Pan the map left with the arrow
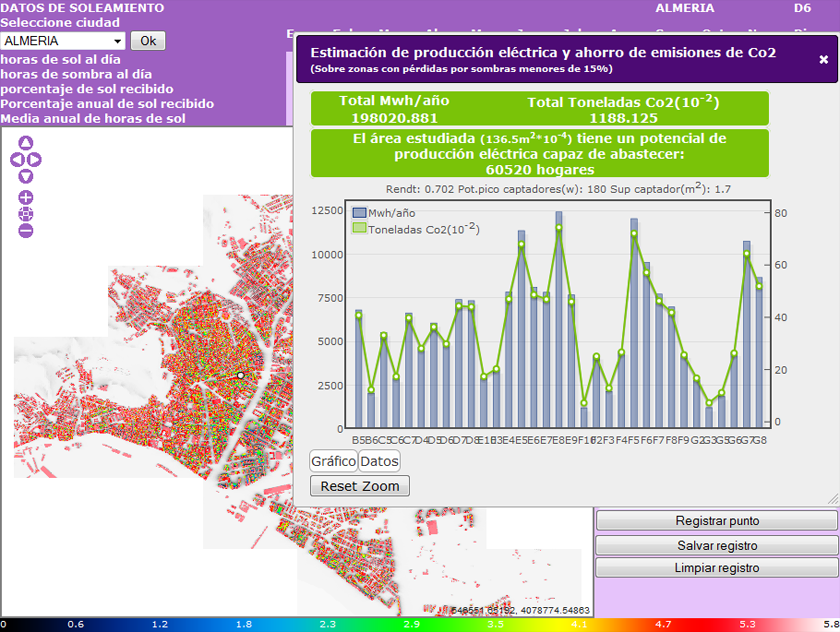840x632 pixels. point(16,159)
